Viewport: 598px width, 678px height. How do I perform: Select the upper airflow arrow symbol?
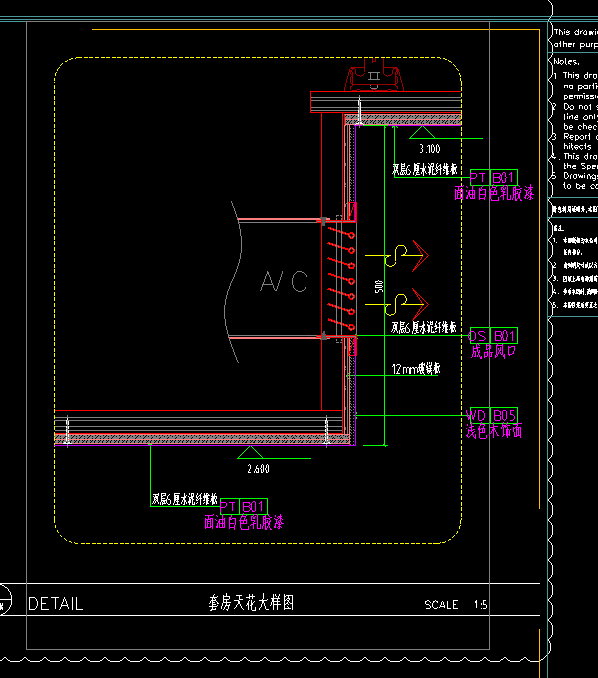(x=397, y=256)
